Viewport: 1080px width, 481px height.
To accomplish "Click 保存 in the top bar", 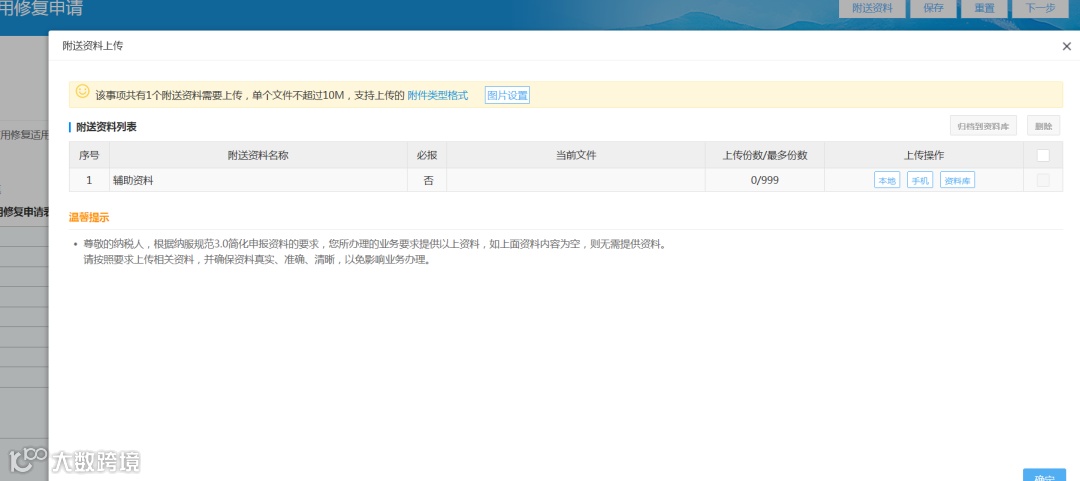I will [x=933, y=8].
